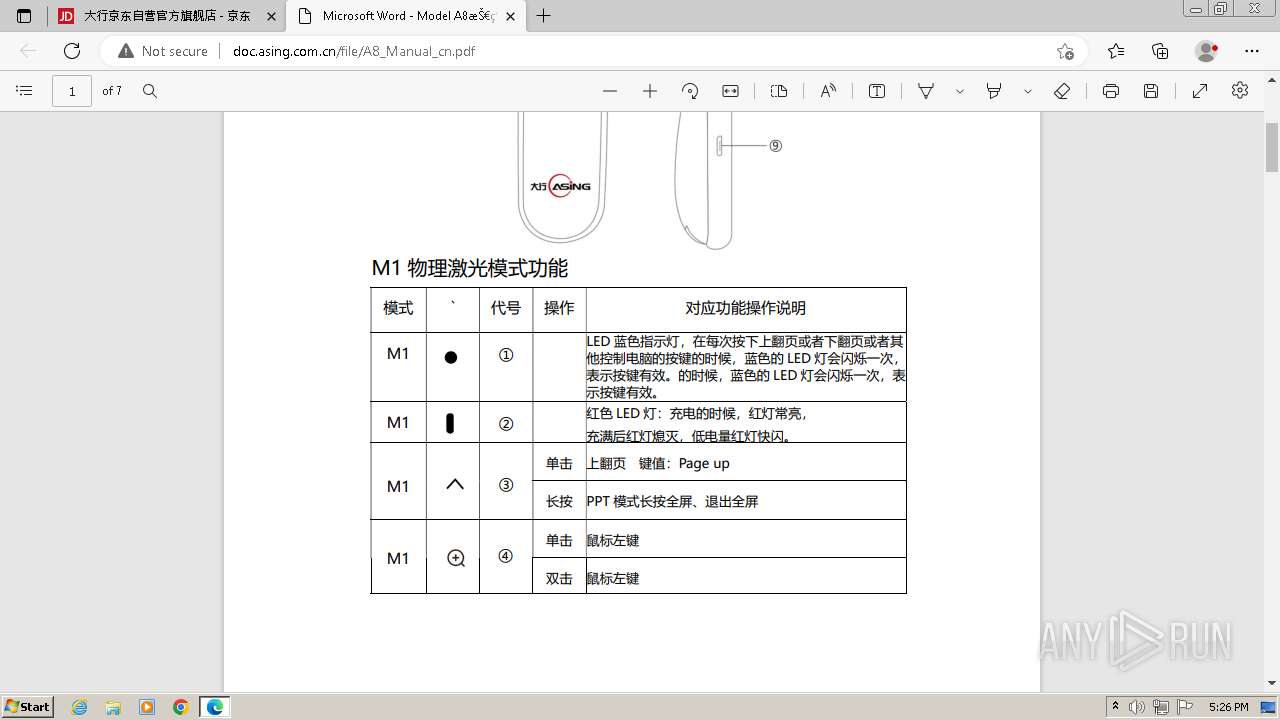
Task: Zoom in on the PDF
Action: [650, 91]
